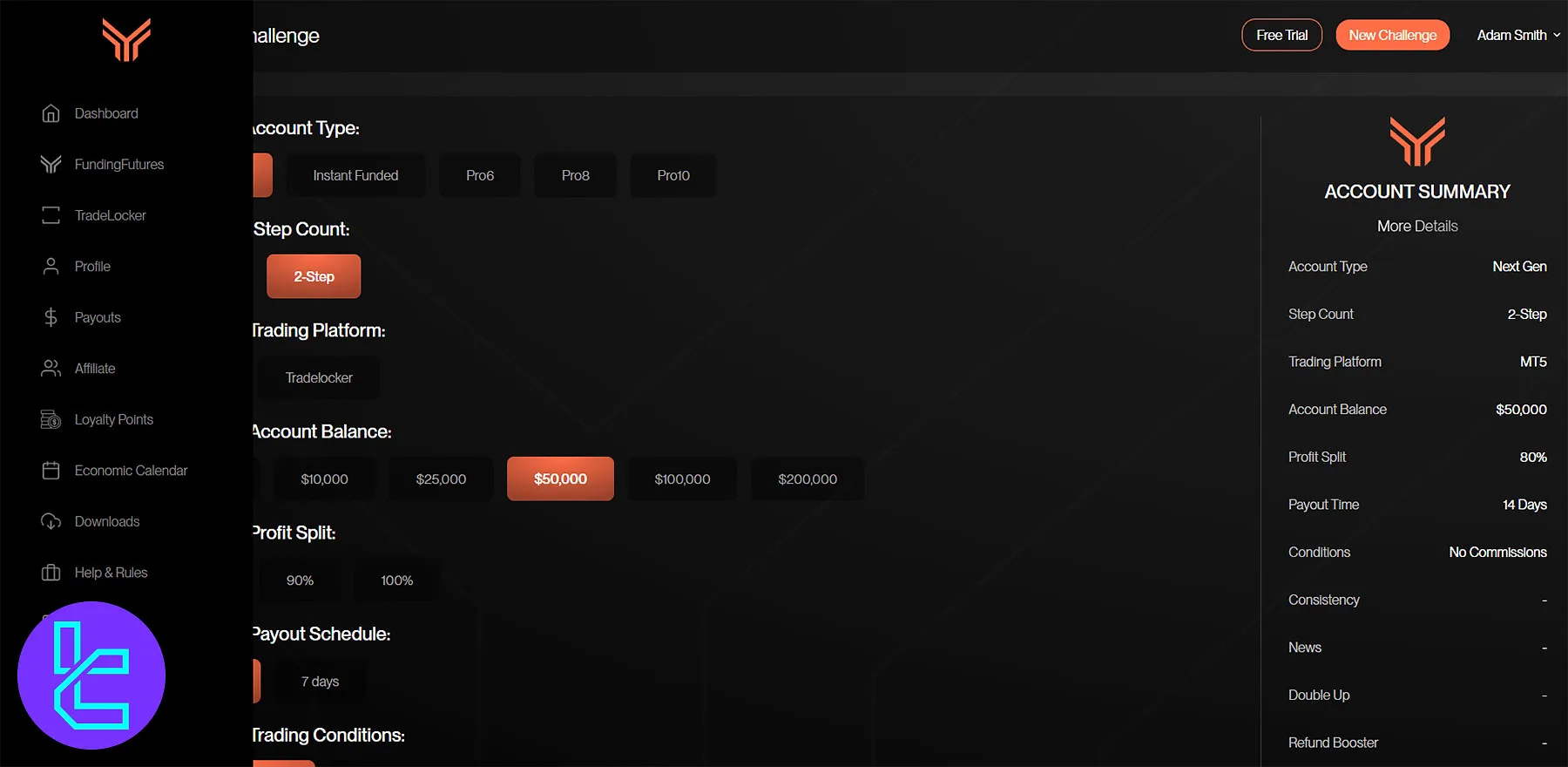Click the Loyalty Points coins icon
1568x767 pixels.
[51, 420]
